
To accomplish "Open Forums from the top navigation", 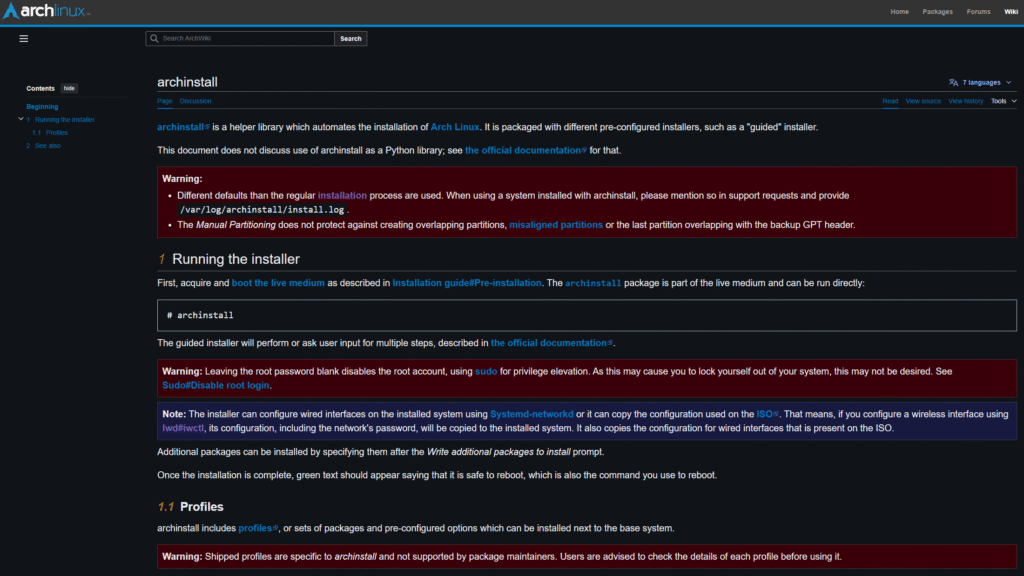I will pos(978,12).
